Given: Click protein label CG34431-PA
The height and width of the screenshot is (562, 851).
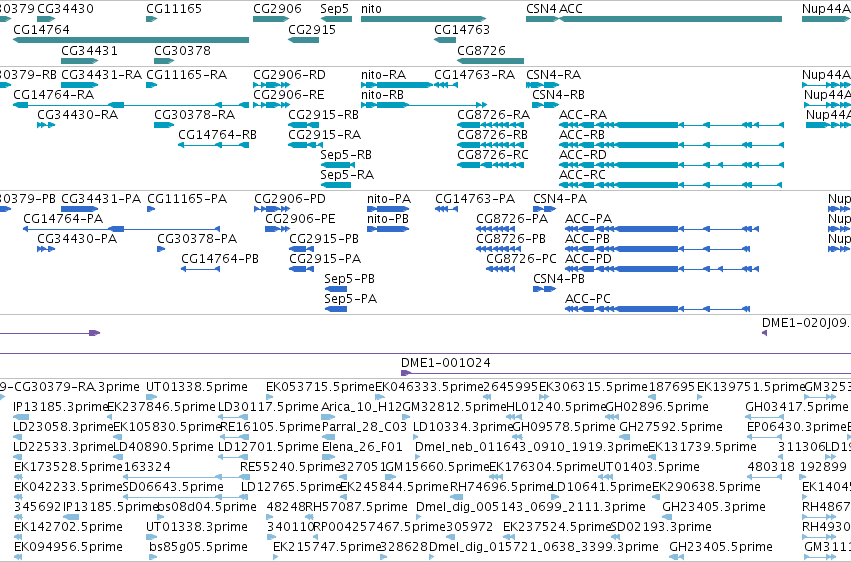Looking at the screenshot, I should pos(101,199).
